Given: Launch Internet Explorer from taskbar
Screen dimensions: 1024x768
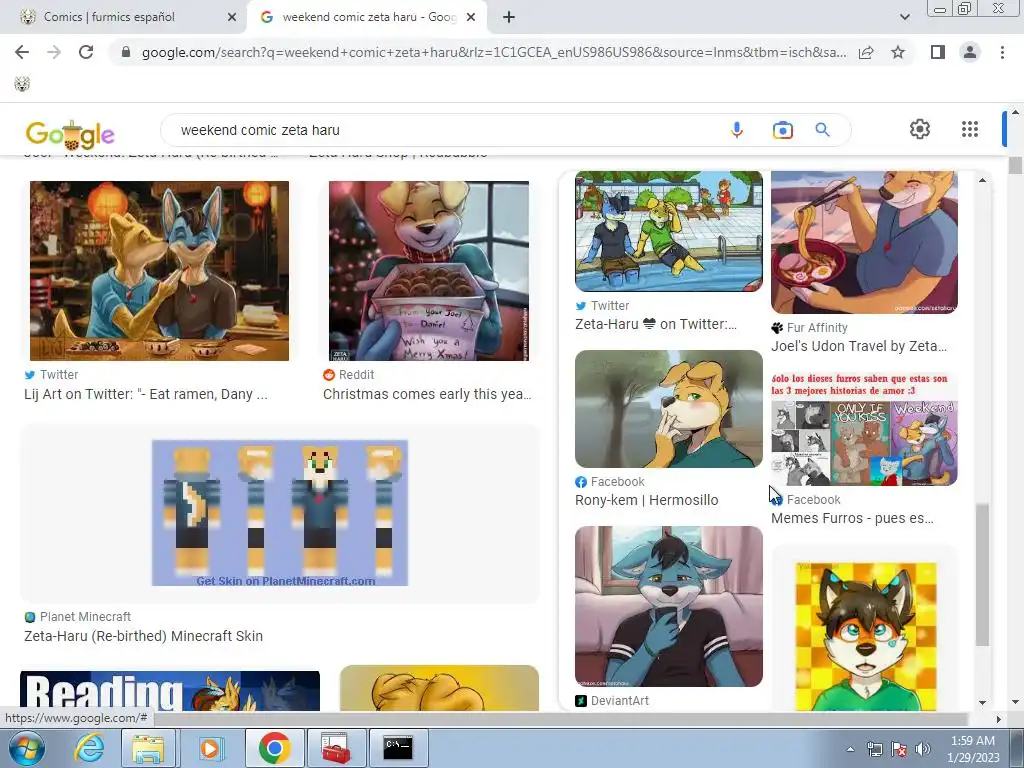Looking at the screenshot, I should [89, 748].
